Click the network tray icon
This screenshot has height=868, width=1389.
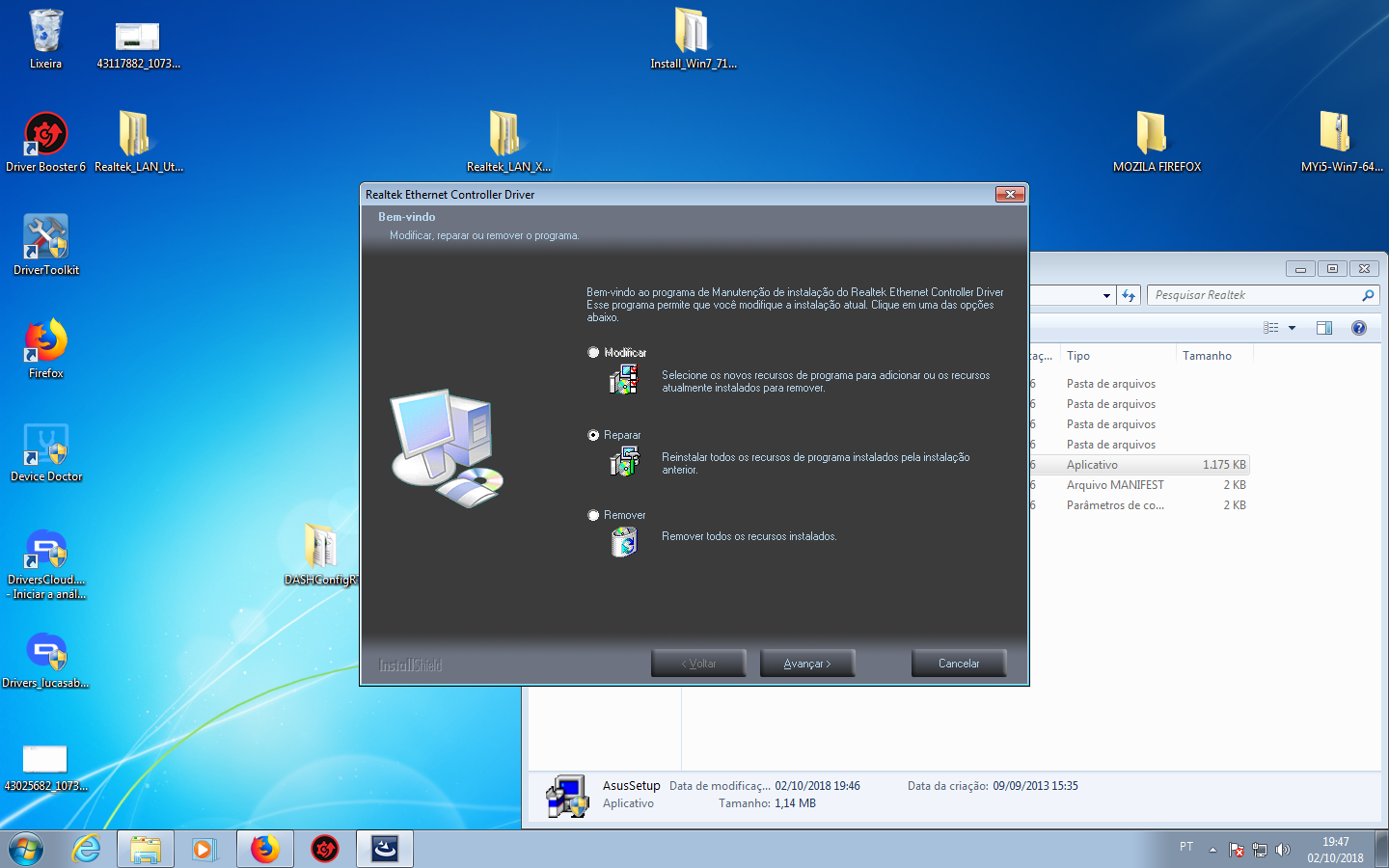click(1260, 850)
